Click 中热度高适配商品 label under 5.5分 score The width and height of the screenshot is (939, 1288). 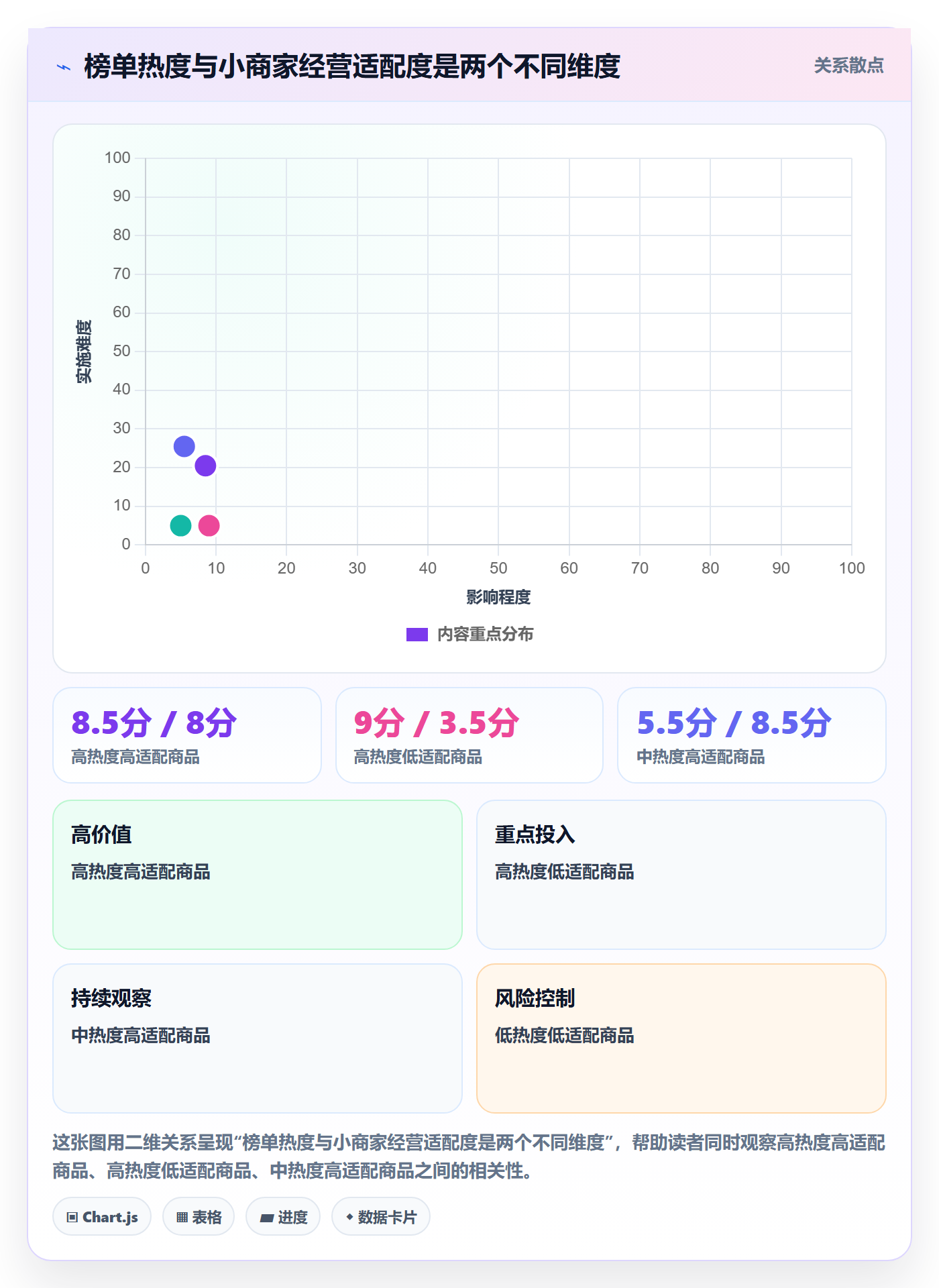701,757
